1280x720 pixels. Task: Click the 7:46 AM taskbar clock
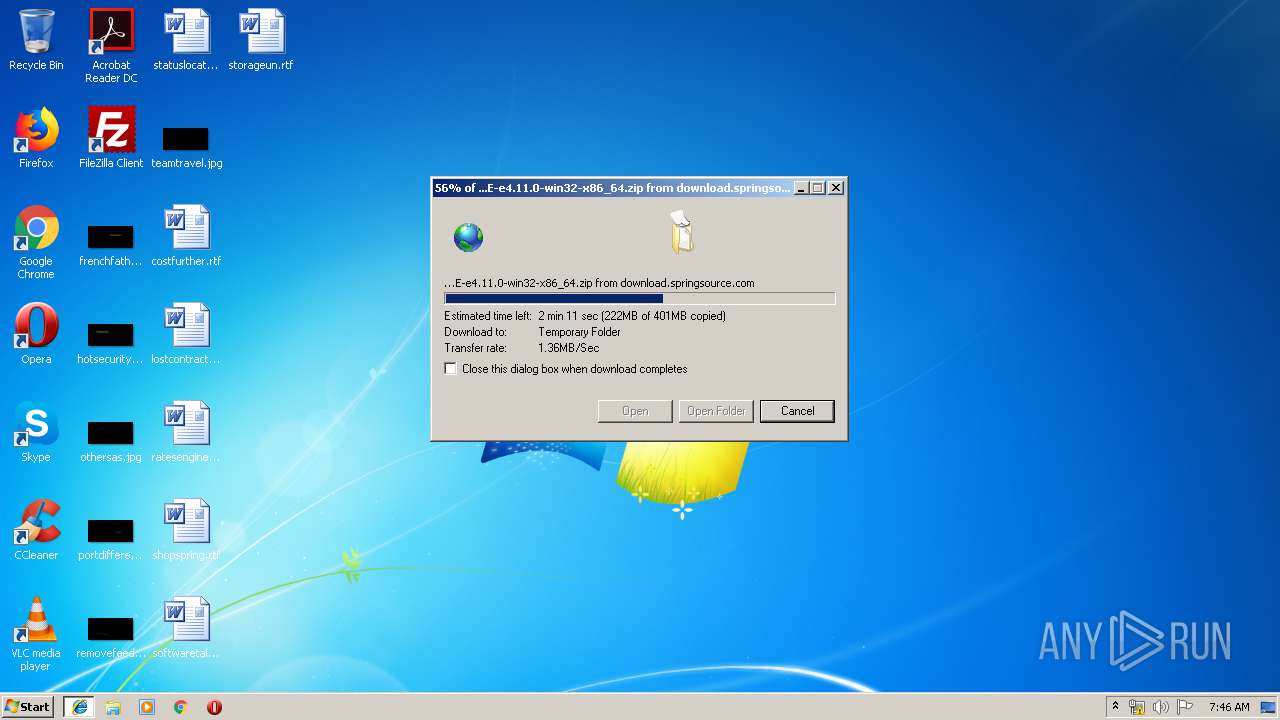1229,707
